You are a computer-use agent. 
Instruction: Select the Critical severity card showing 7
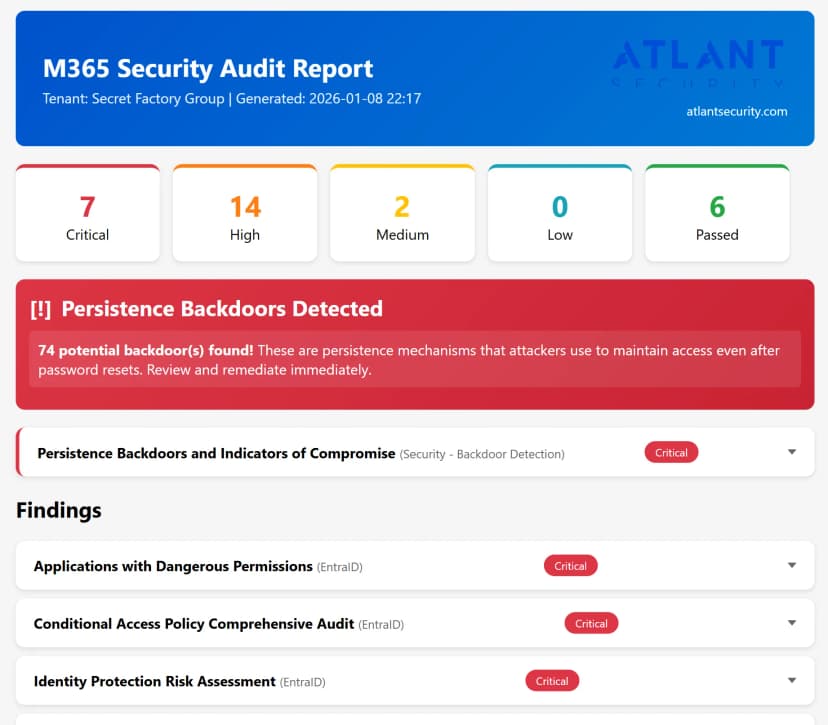point(87,212)
